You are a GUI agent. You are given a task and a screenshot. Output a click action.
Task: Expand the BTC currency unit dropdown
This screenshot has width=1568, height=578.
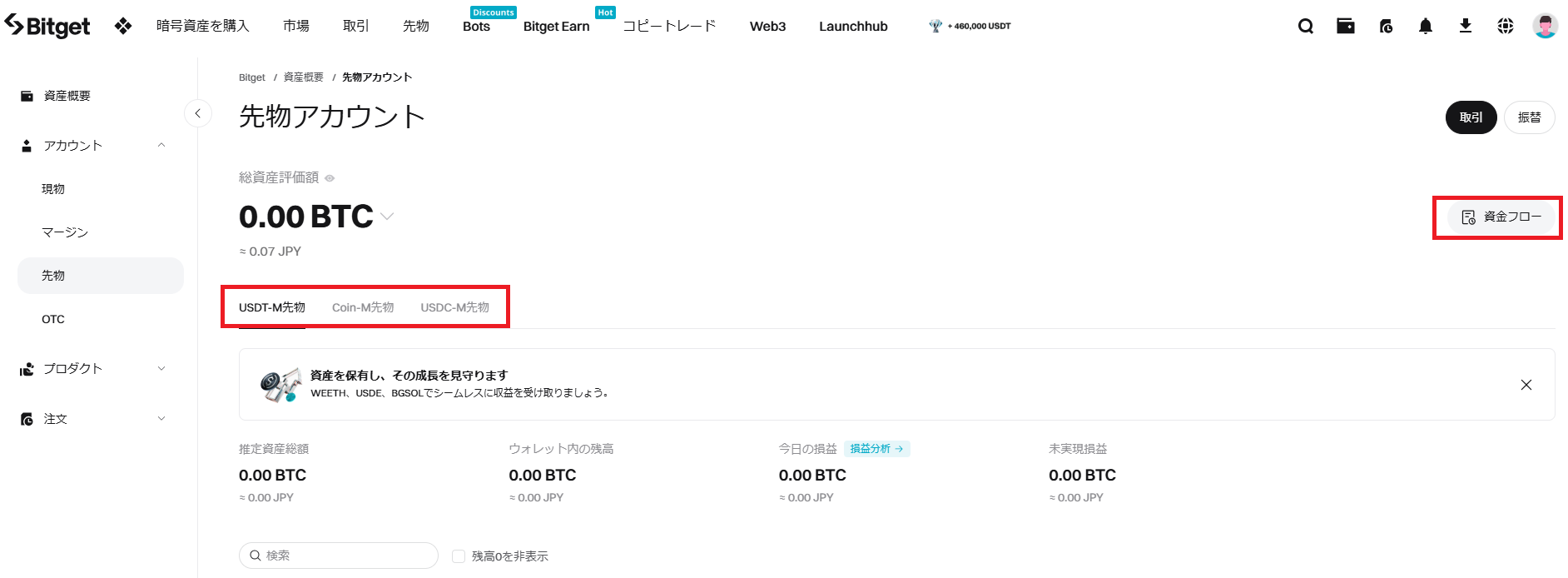pos(387,217)
